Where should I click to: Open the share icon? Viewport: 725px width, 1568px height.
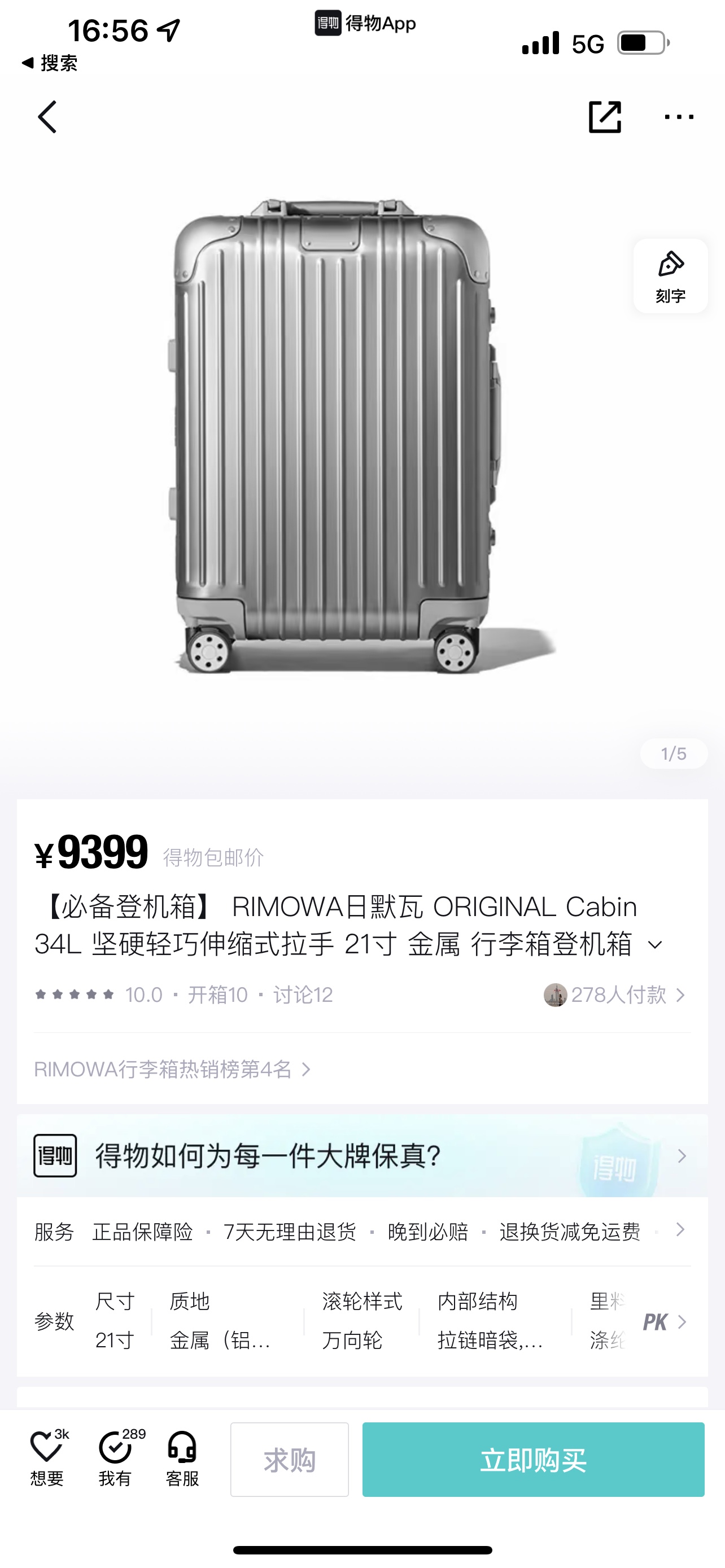[605, 117]
